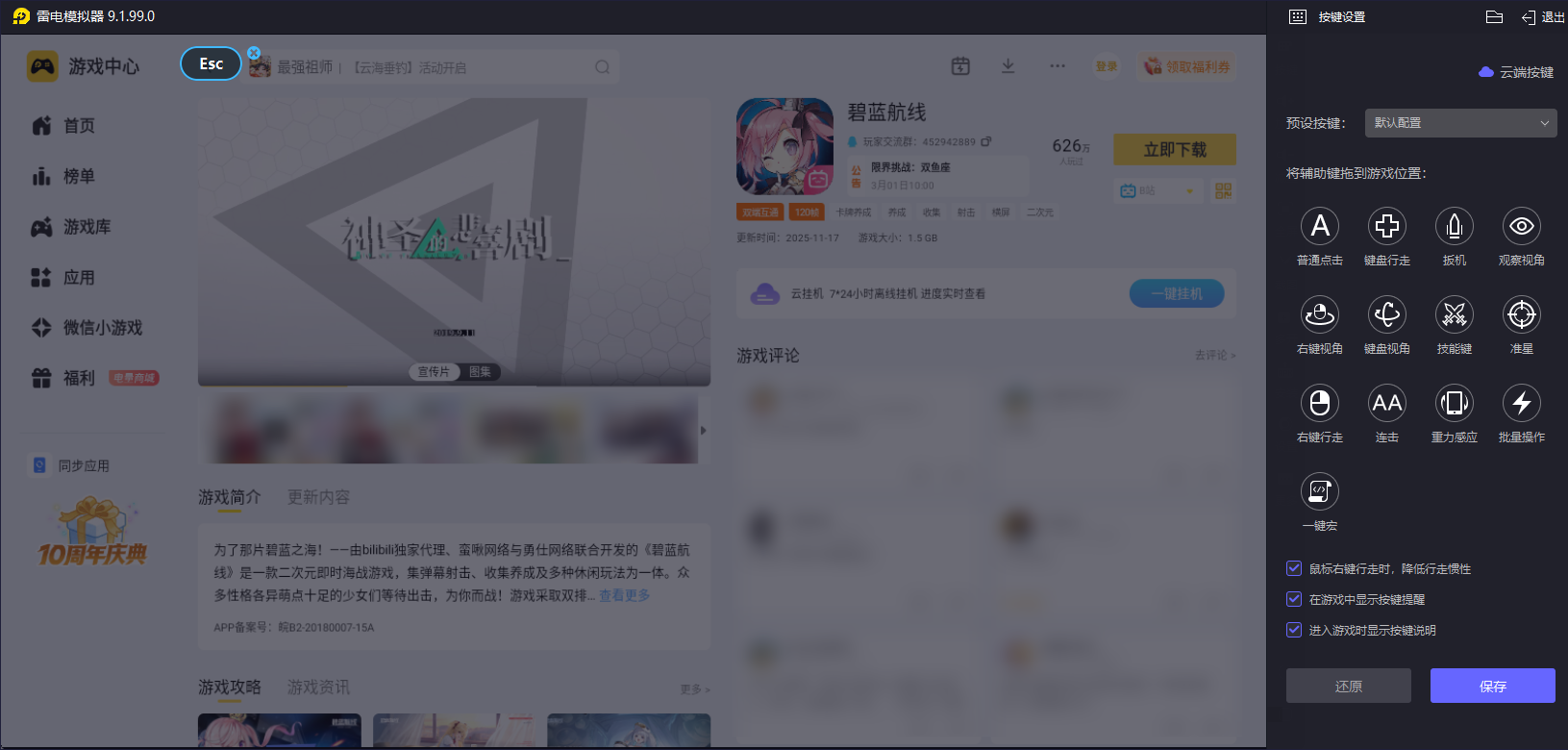The width and height of the screenshot is (1568, 750).
Task: Choose the 键盘视角 keyboard view tool
Action: 1387,314
